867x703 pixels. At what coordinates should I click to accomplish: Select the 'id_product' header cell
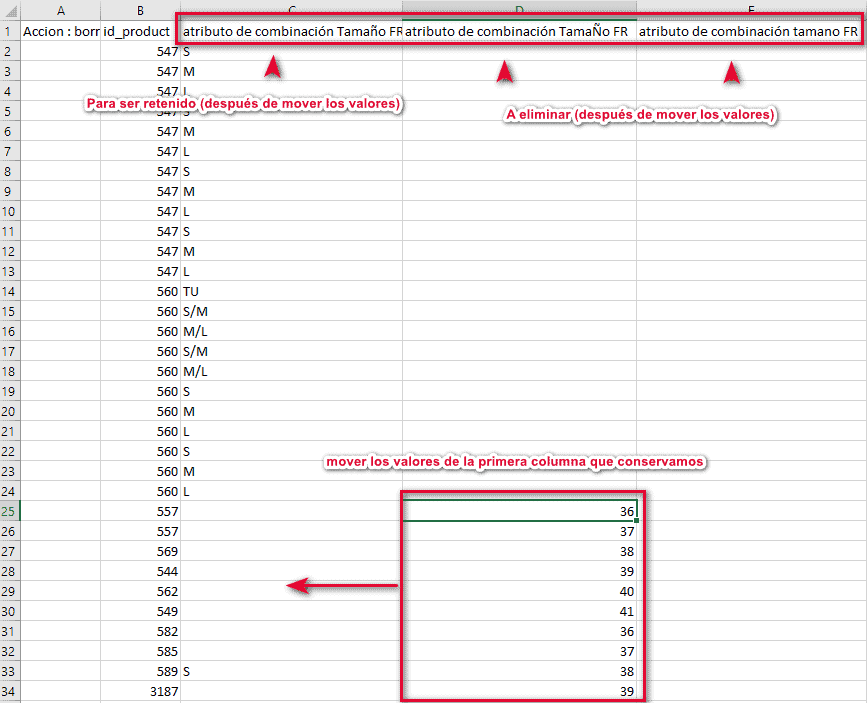pos(140,31)
